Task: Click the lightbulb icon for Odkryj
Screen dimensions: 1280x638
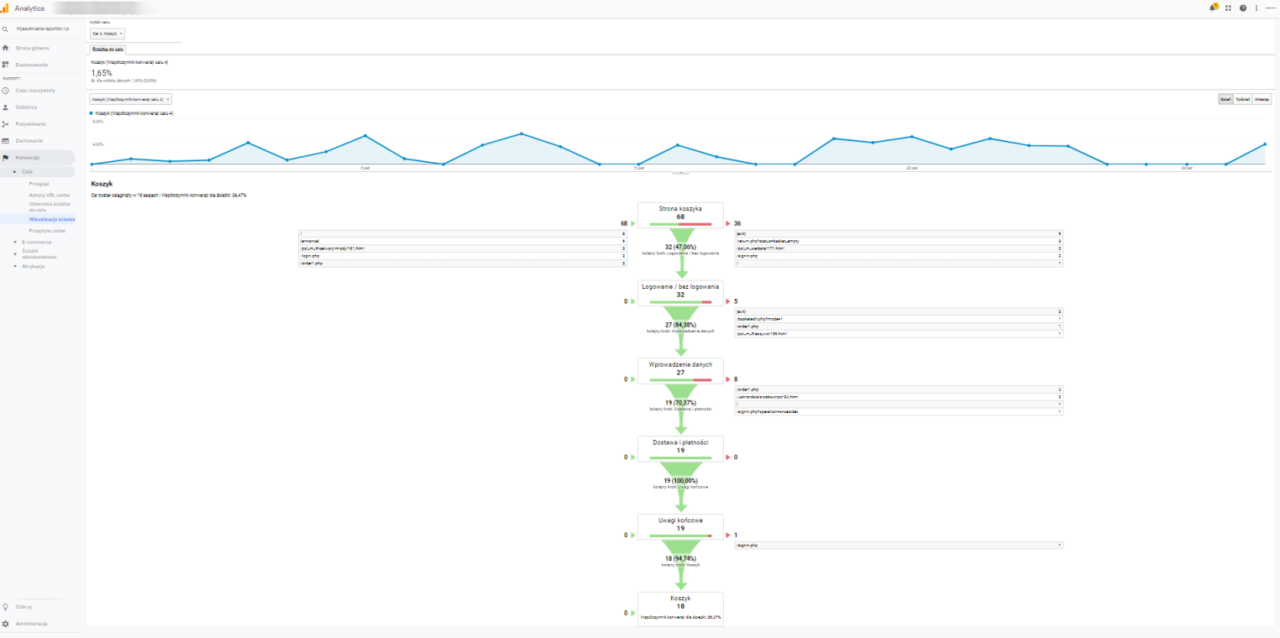Action: coord(6,606)
